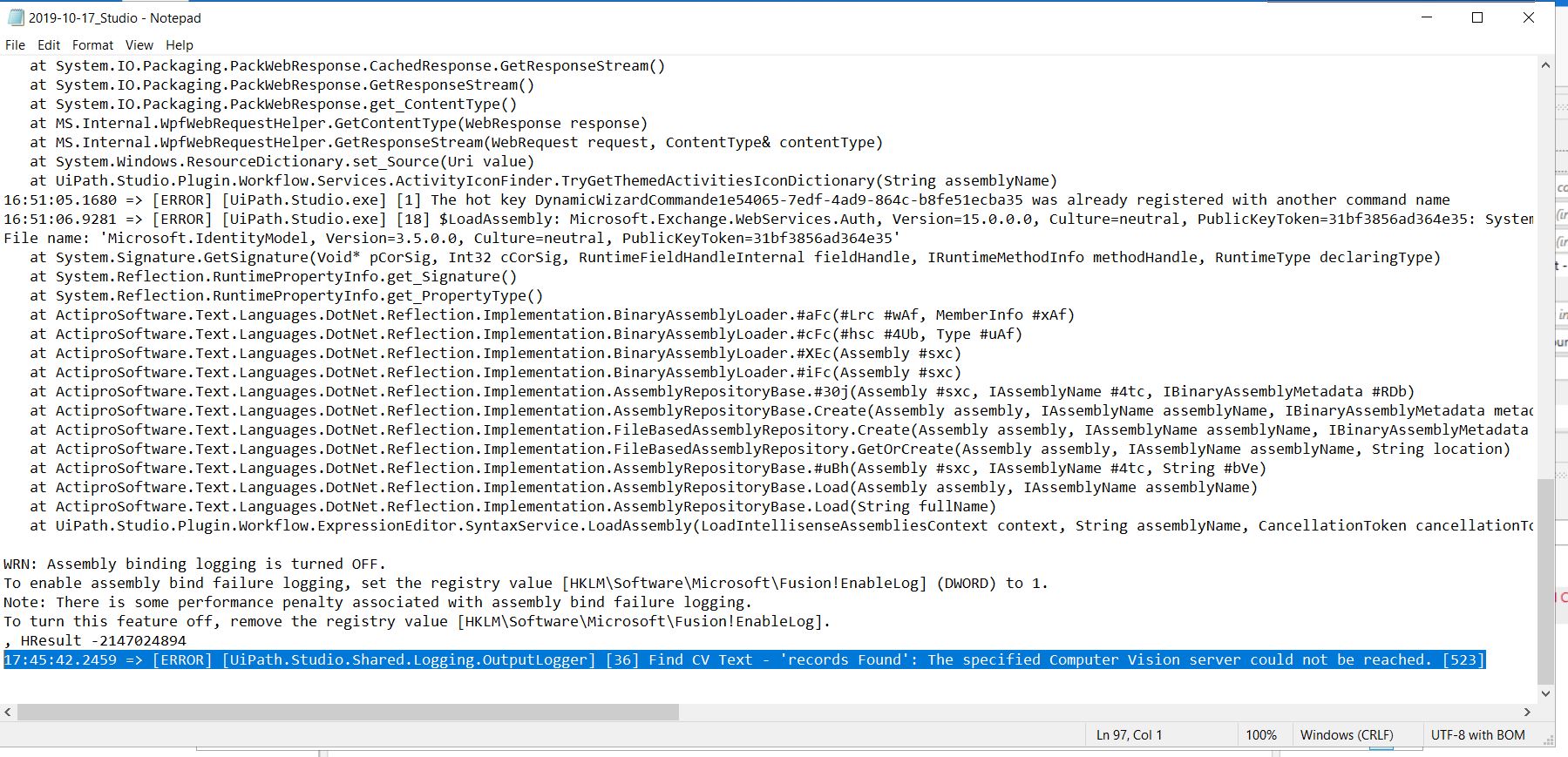Click the 'SyntaxService.LoadAssembly' line
This screenshot has width=1568, height=757.
point(782,526)
